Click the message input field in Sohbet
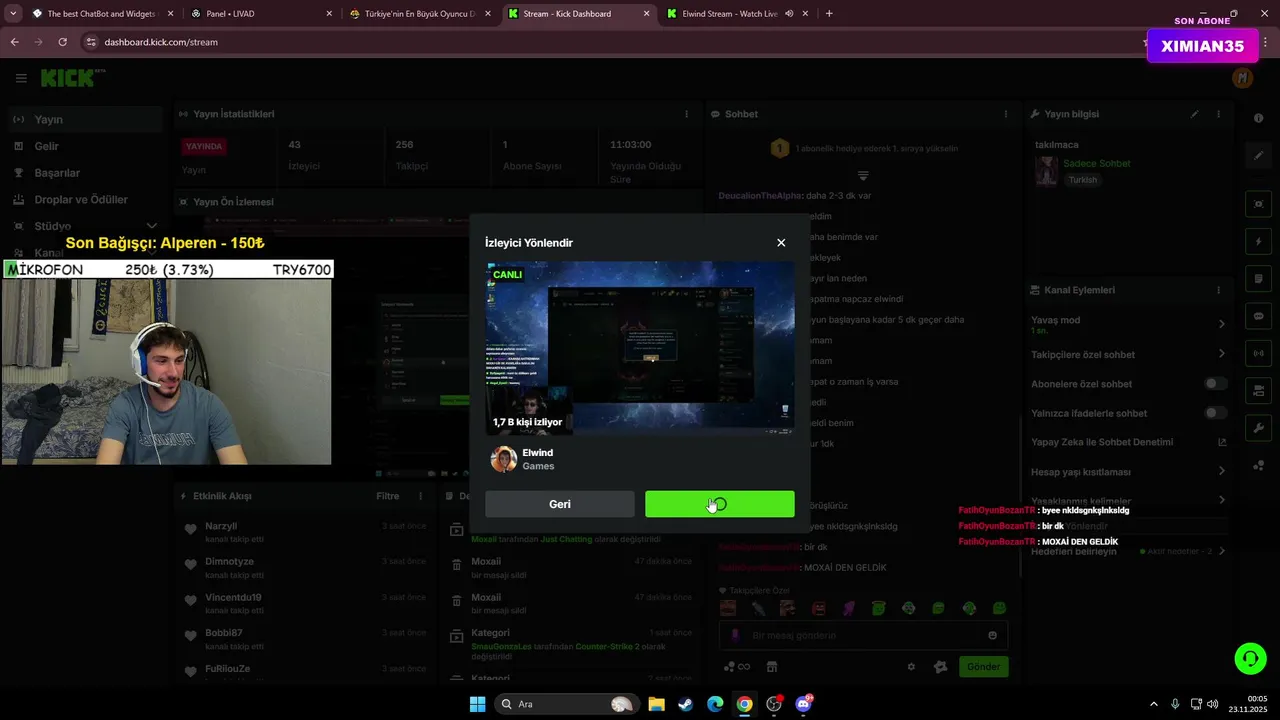This screenshot has height=720, width=1280. 863,635
